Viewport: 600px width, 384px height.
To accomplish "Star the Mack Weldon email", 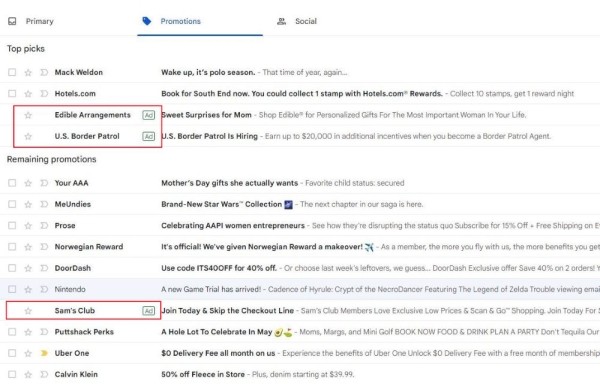I will tap(28, 72).
